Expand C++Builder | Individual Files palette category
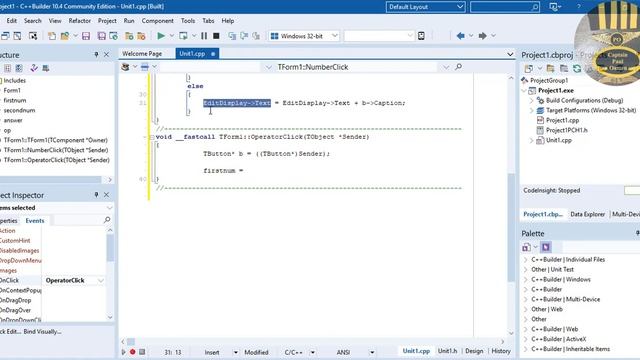 [x=526, y=260]
